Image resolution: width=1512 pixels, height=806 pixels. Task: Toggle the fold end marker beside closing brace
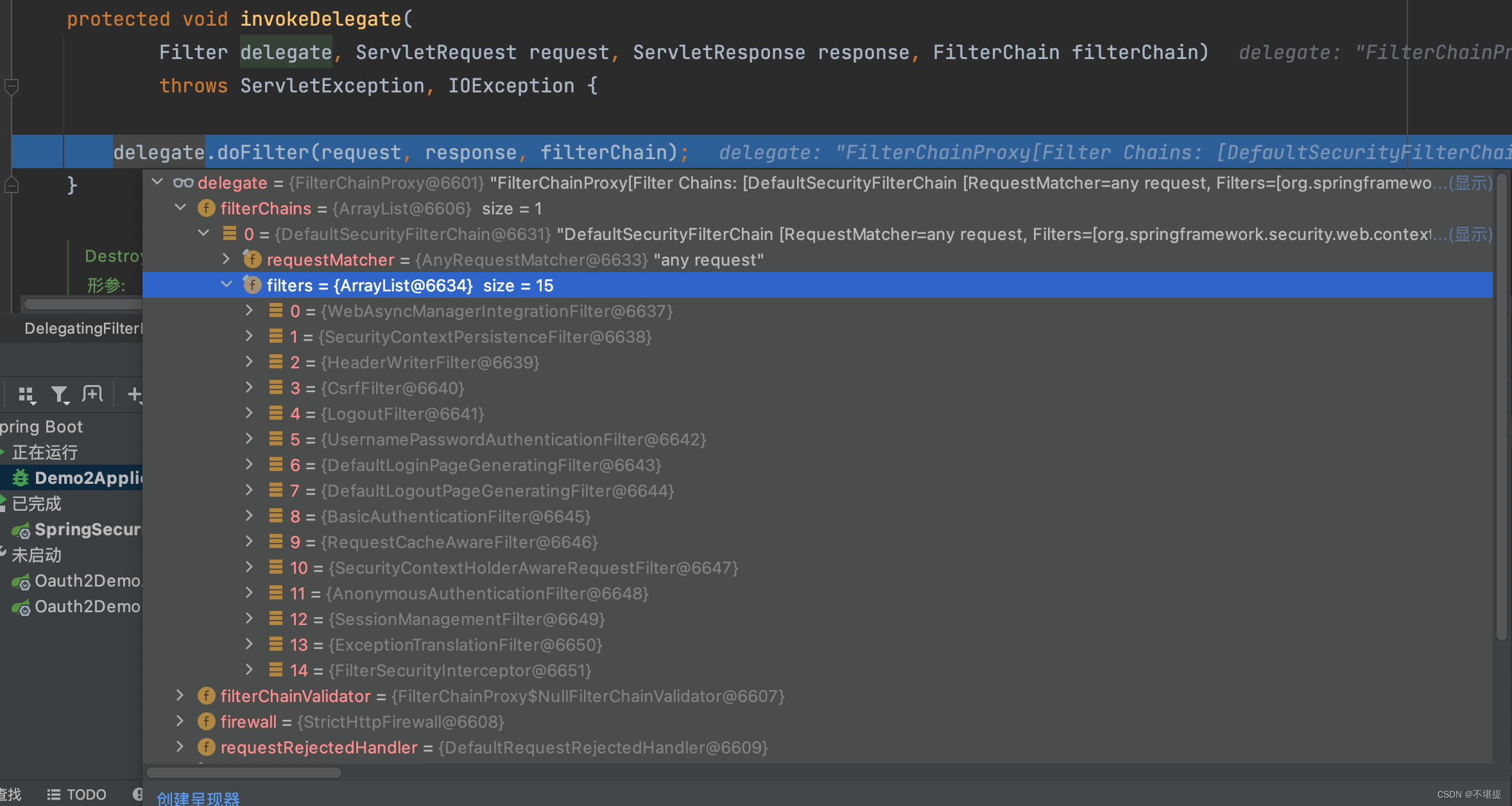[x=11, y=185]
